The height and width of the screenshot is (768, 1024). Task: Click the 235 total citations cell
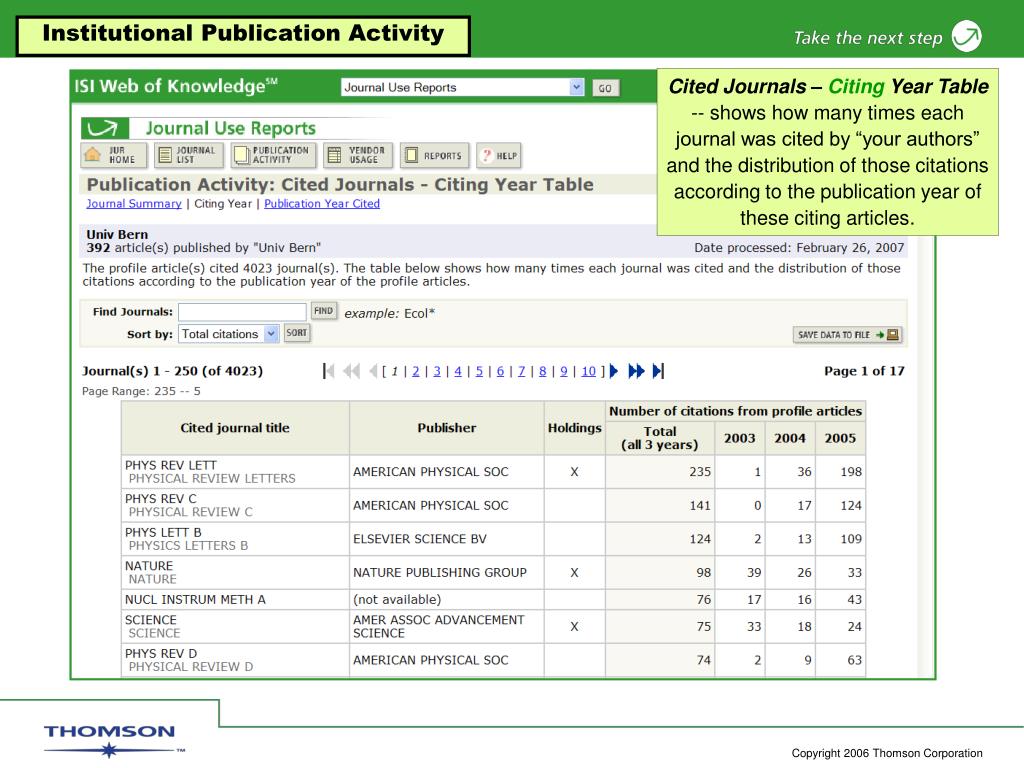[x=660, y=472]
